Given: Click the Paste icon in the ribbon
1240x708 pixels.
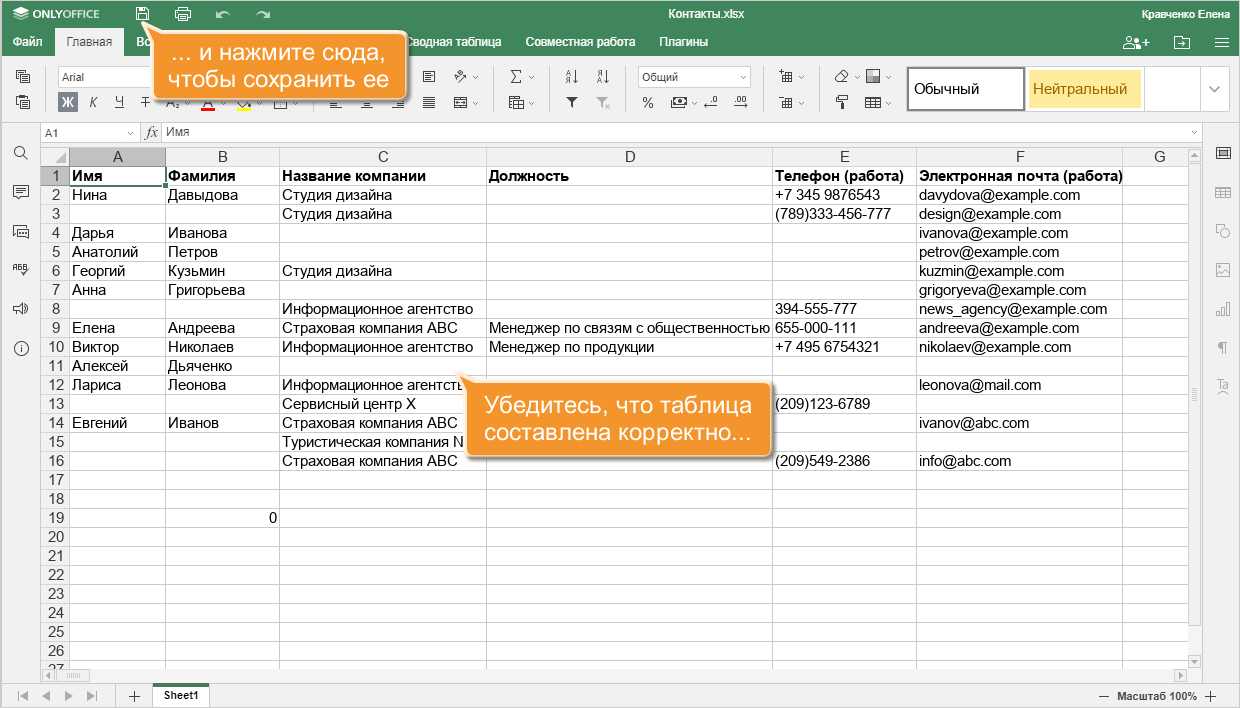Looking at the screenshot, I should (23, 101).
